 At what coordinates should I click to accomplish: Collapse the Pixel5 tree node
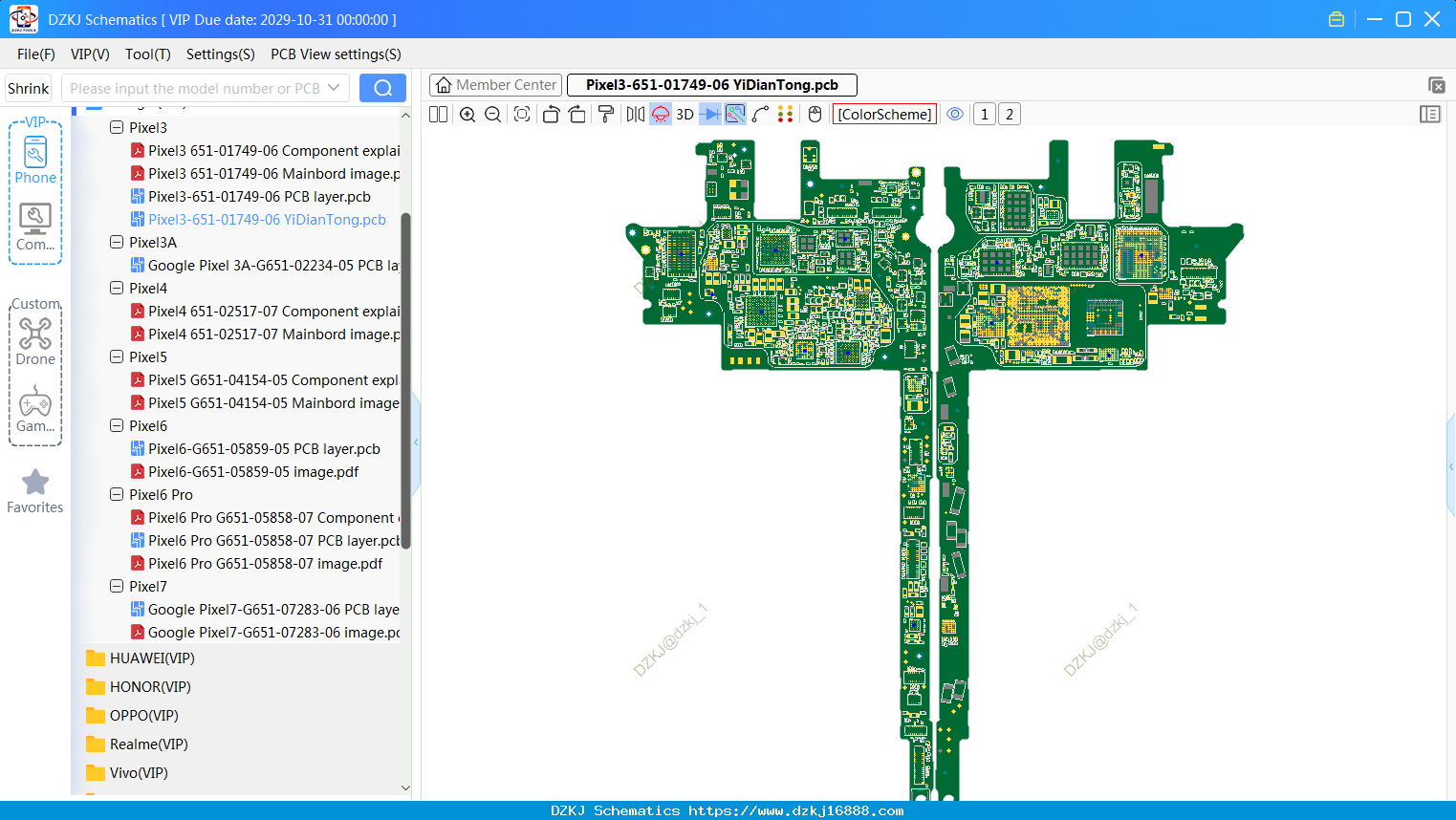tap(117, 356)
